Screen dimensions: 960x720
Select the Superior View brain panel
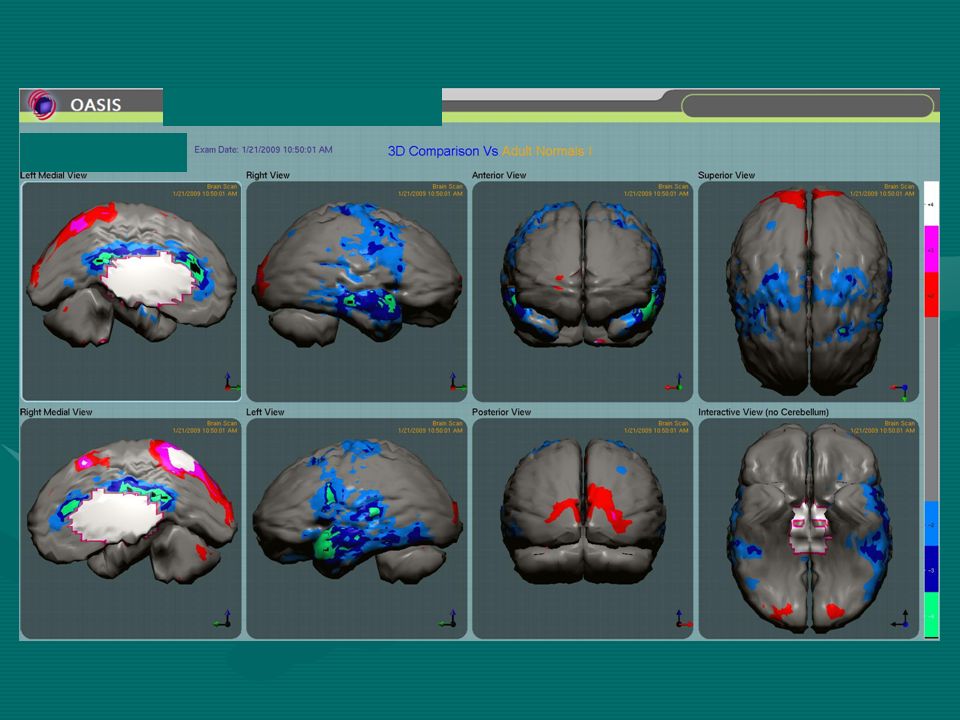[x=808, y=291]
